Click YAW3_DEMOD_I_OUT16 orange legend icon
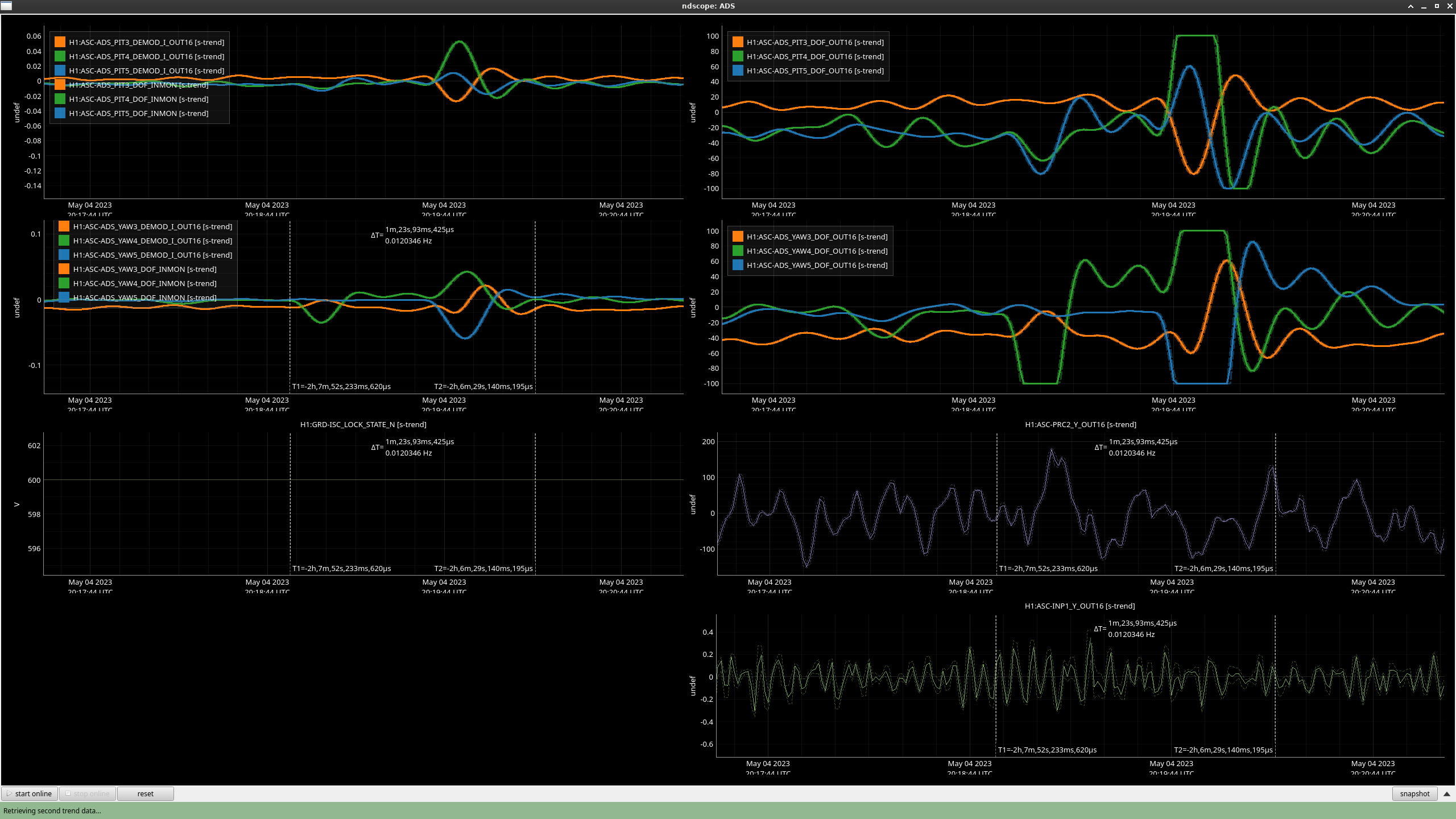This screenshot has height=819, width=1456. tap(64, 226)
